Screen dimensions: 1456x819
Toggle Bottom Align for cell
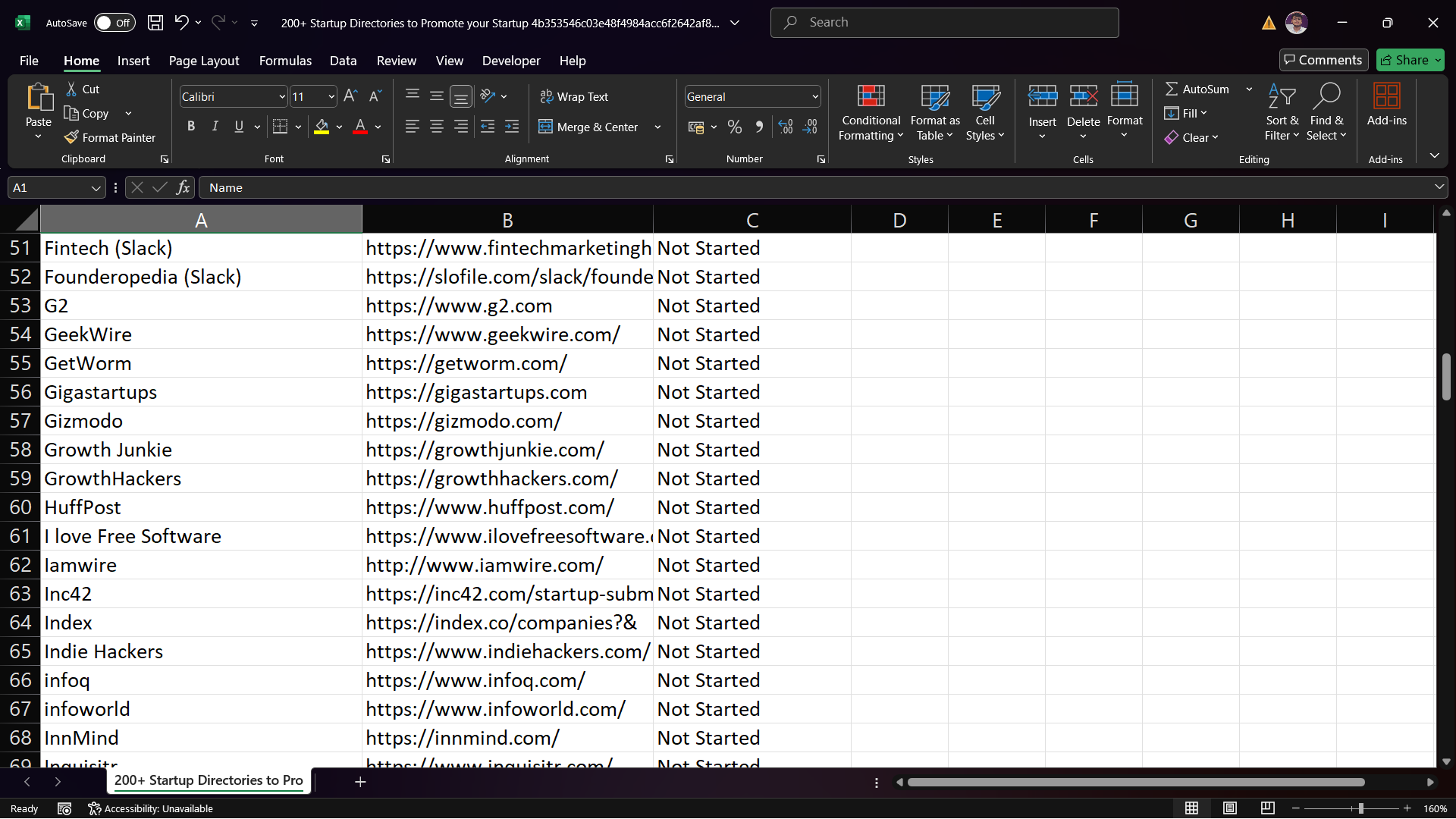(x=461, y=96)
